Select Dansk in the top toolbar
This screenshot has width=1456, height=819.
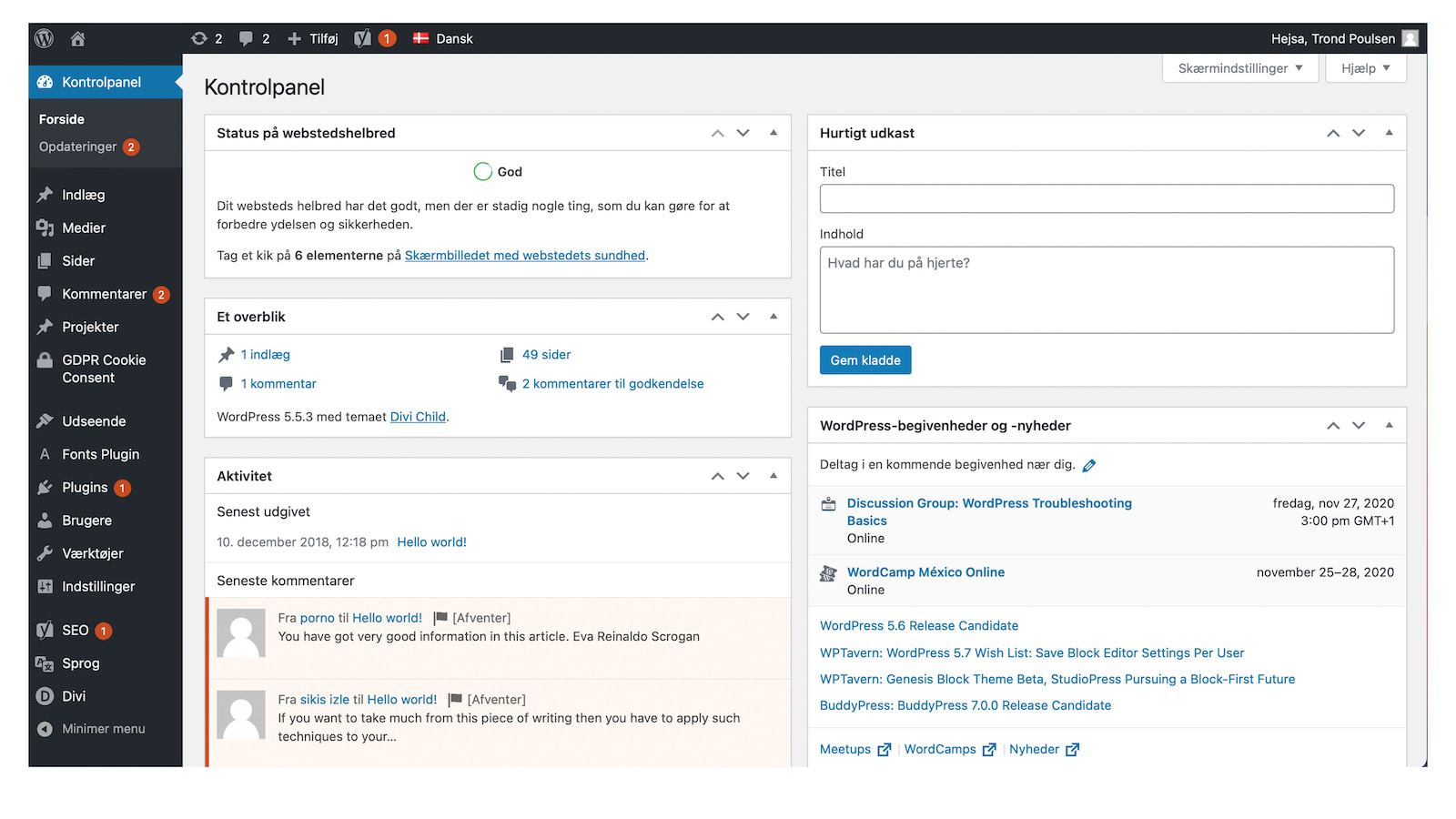point(442,38)
